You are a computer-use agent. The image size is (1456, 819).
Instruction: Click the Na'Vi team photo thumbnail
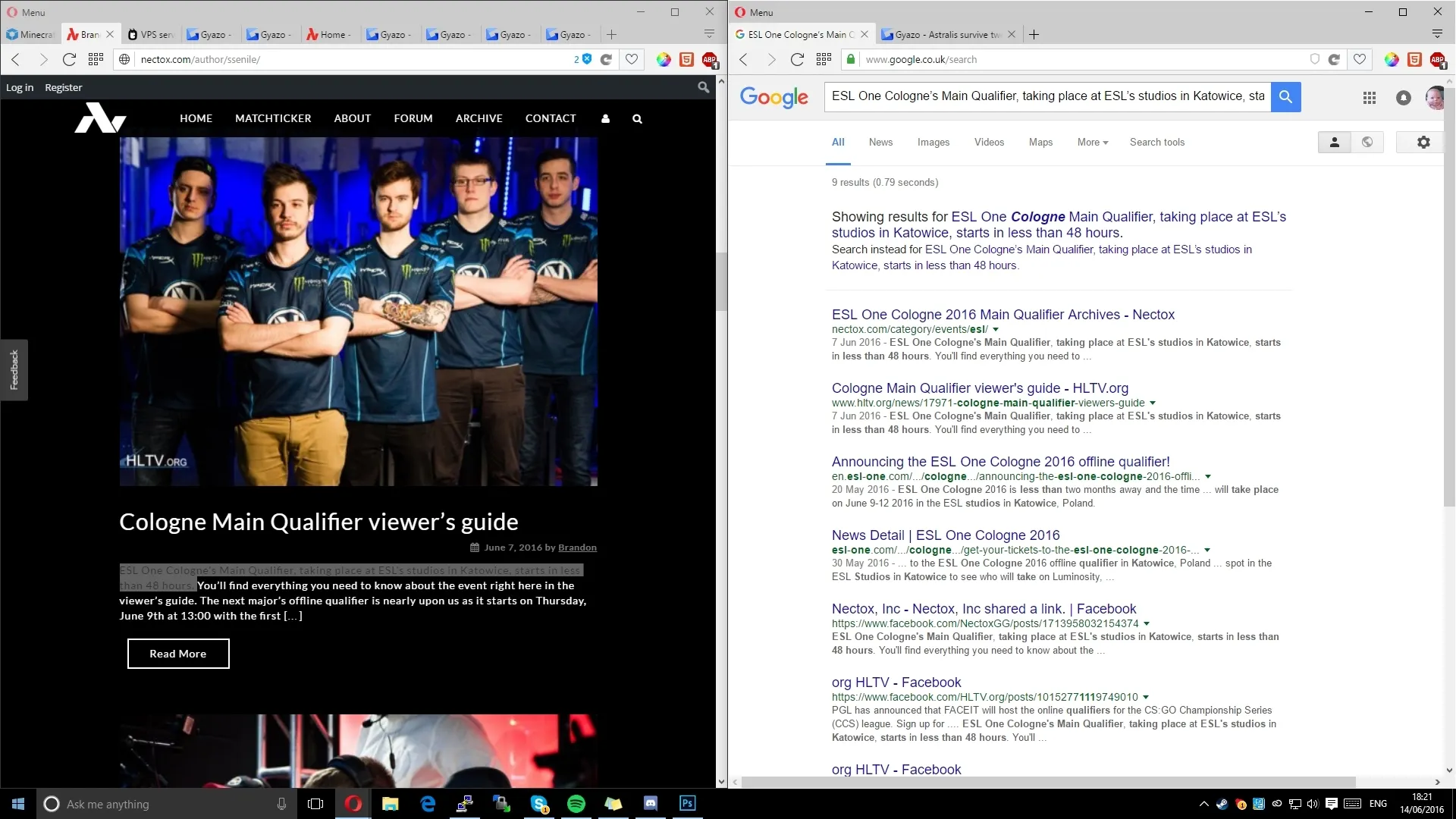tap(359, 312)
